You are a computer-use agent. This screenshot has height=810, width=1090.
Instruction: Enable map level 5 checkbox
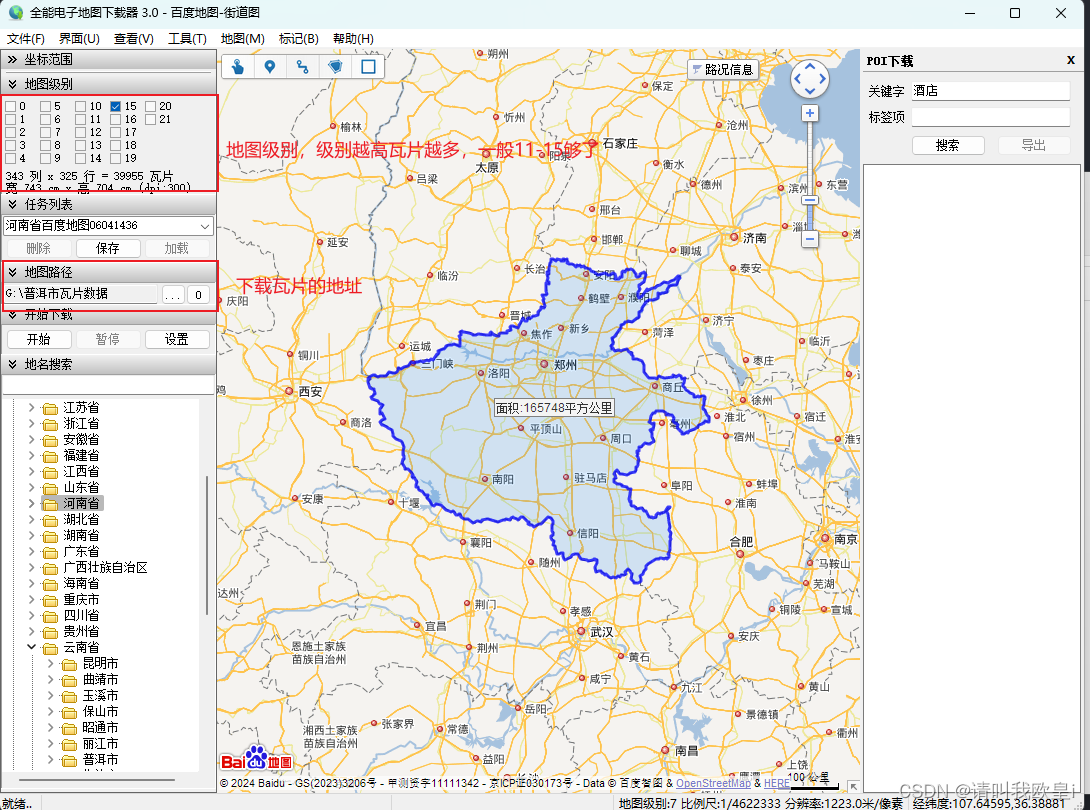coord(45,106)
